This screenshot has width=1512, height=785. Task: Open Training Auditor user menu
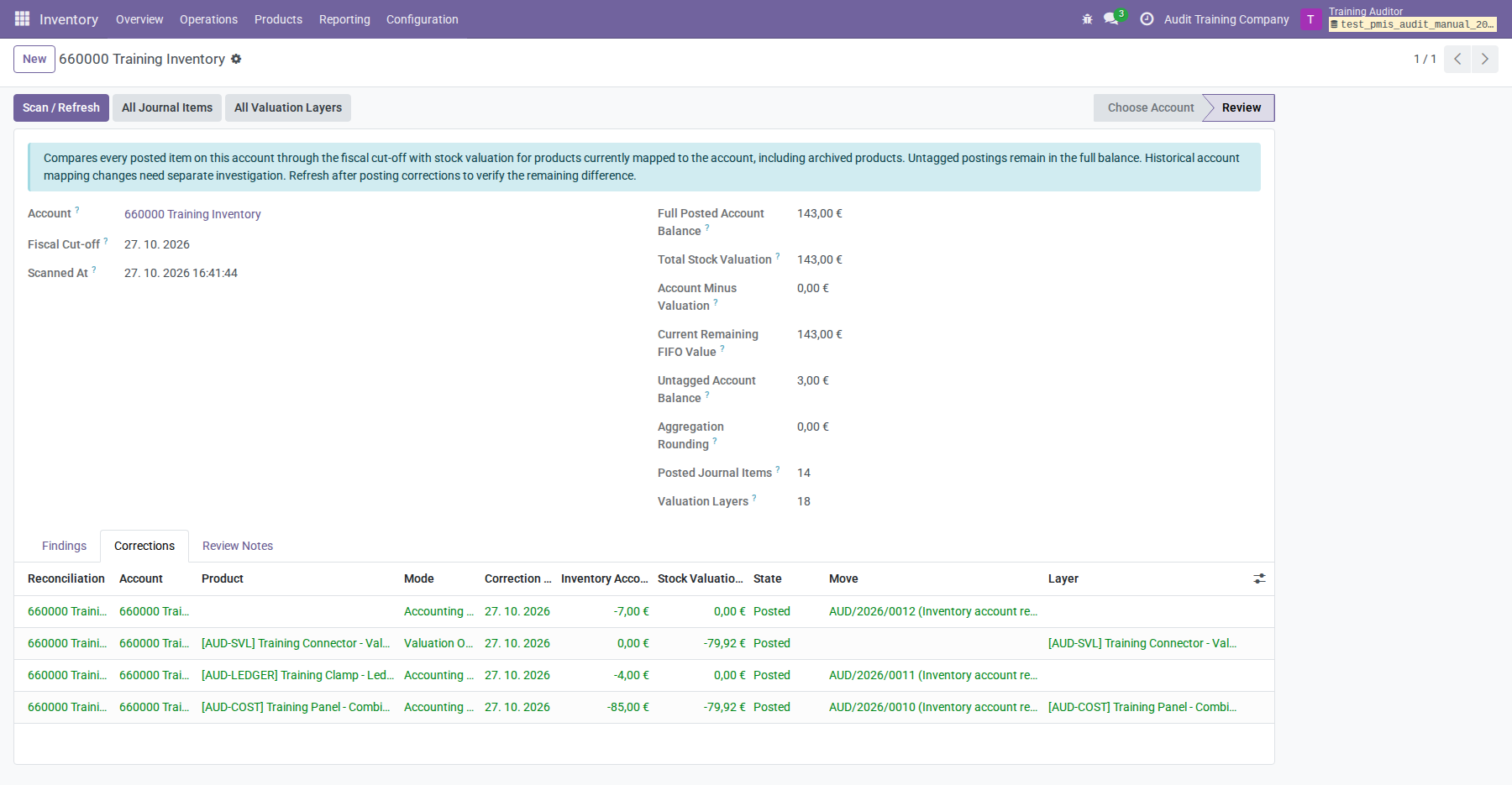pyautogui.click(x=1411, y=18)
